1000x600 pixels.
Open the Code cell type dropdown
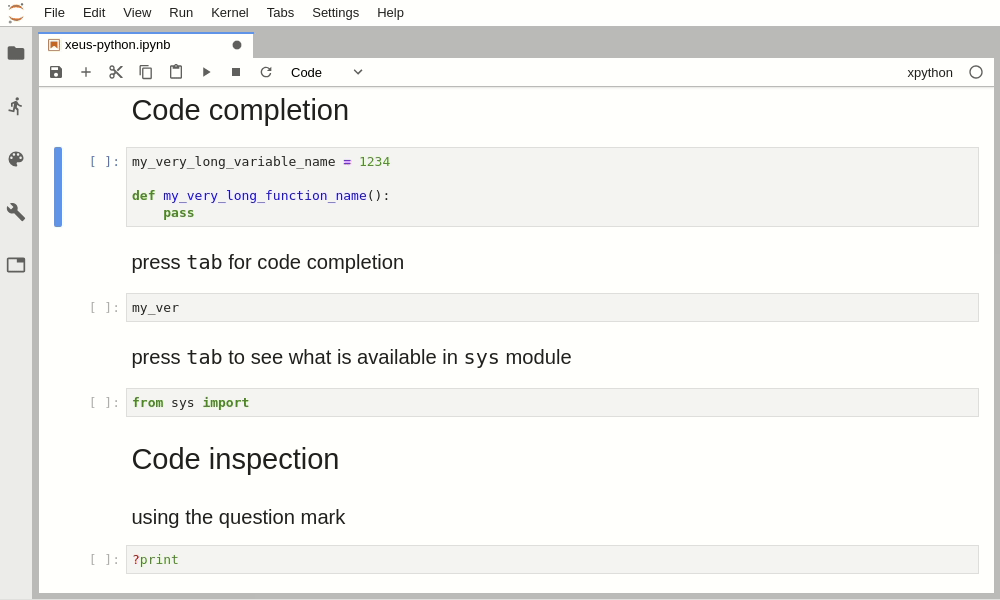325,72
